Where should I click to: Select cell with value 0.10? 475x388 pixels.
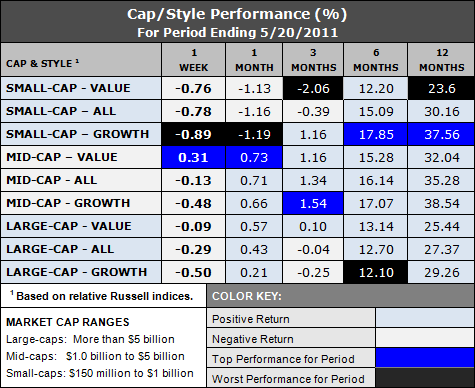pyautogui.click(x=313, y=226)
